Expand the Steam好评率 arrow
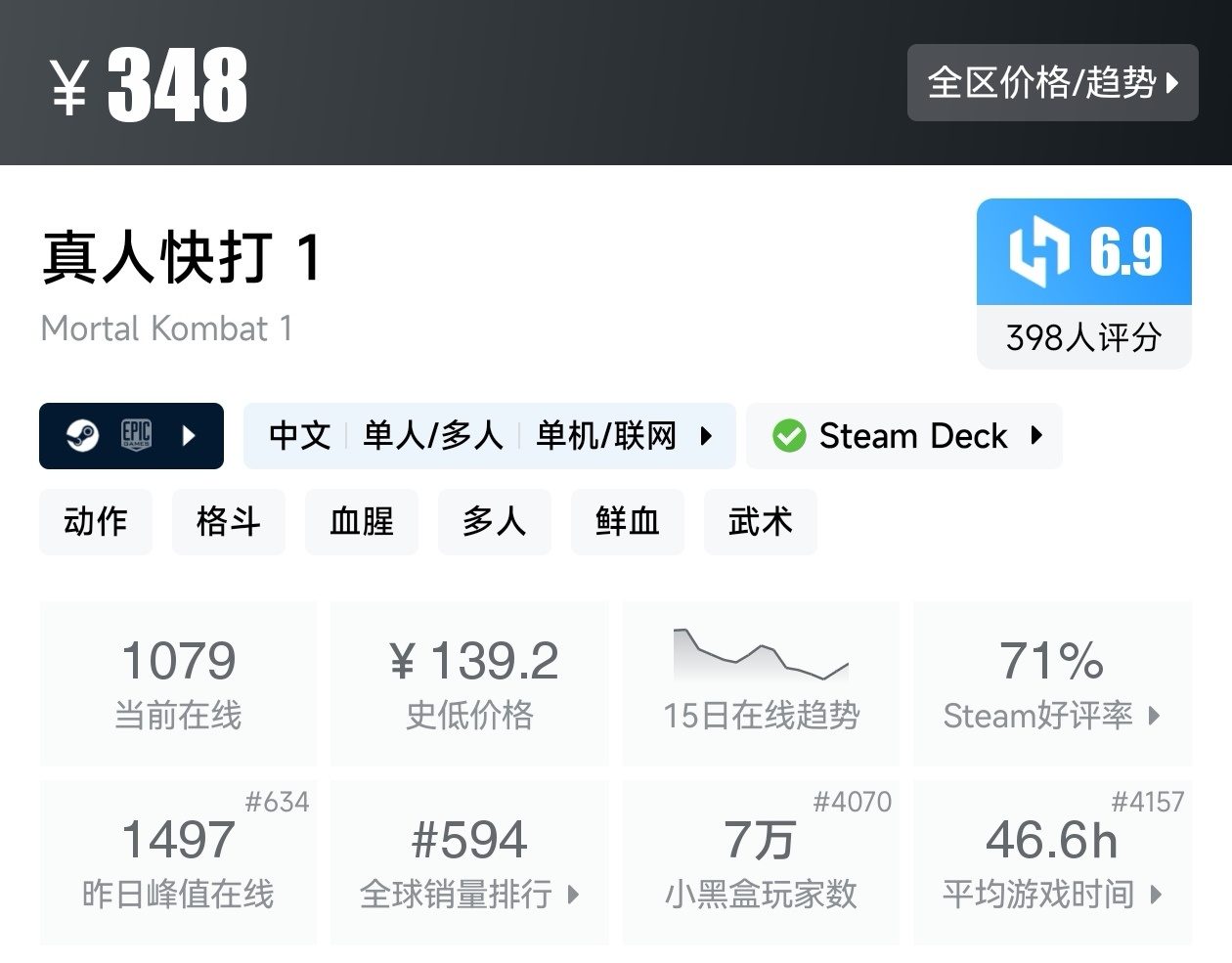Screen dimensions: 1232x963 [x=1154, y=716]
